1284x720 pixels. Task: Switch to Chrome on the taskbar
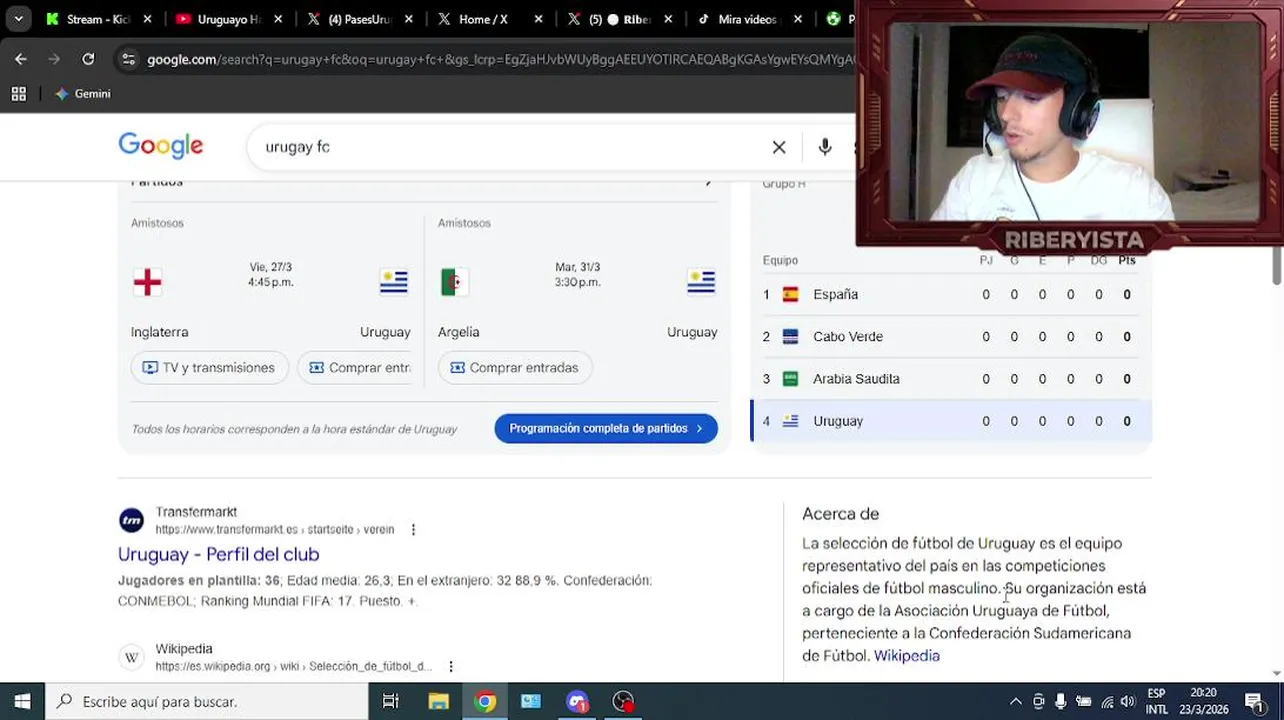tap(485, 702)
